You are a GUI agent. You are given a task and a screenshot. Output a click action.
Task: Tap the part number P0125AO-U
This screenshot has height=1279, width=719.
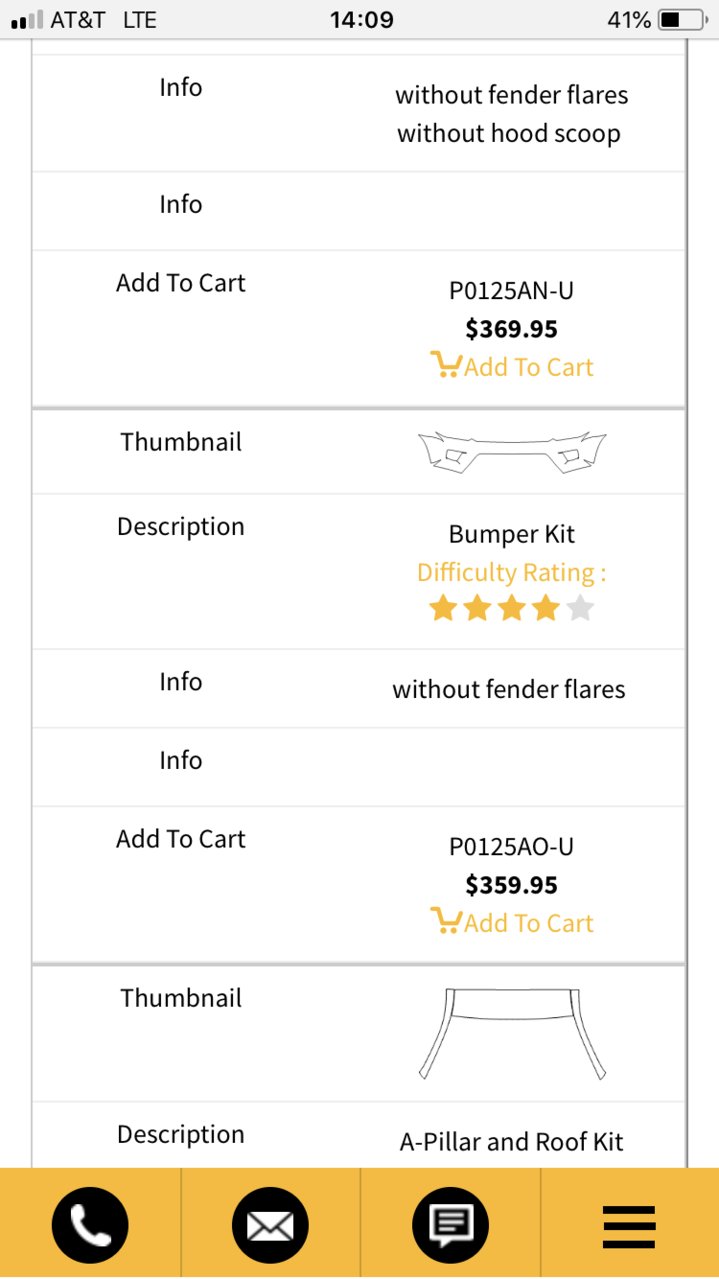tap(511, 847)
